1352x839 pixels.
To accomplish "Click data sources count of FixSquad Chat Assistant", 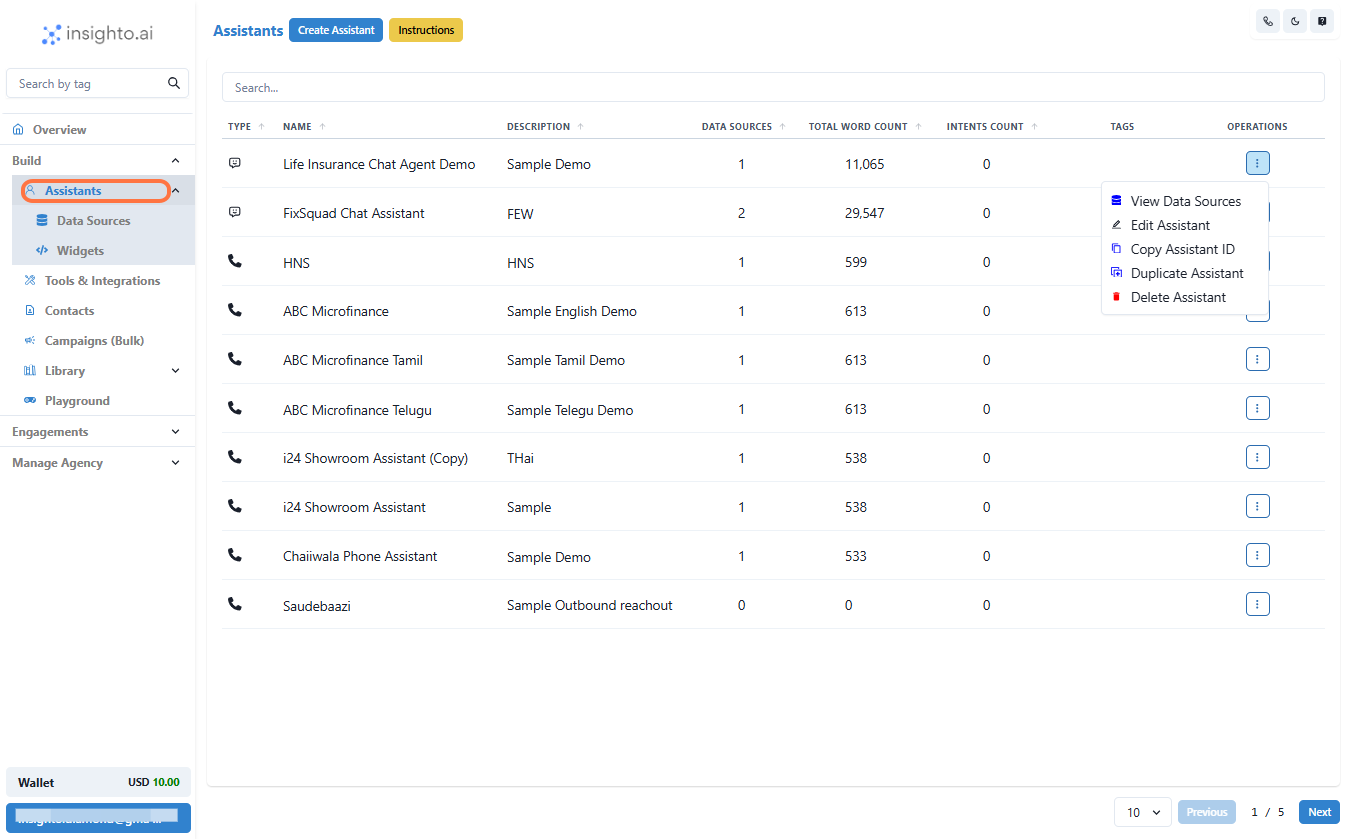I will click(x=741, y=213).
